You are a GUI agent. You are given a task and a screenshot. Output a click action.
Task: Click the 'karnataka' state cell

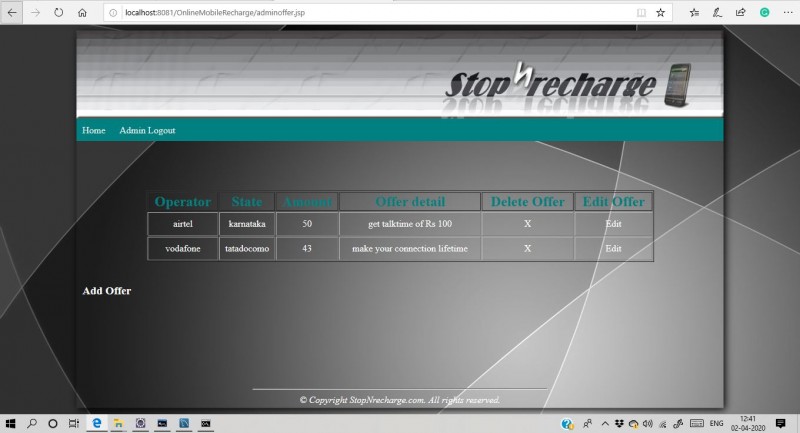point(247,224)
